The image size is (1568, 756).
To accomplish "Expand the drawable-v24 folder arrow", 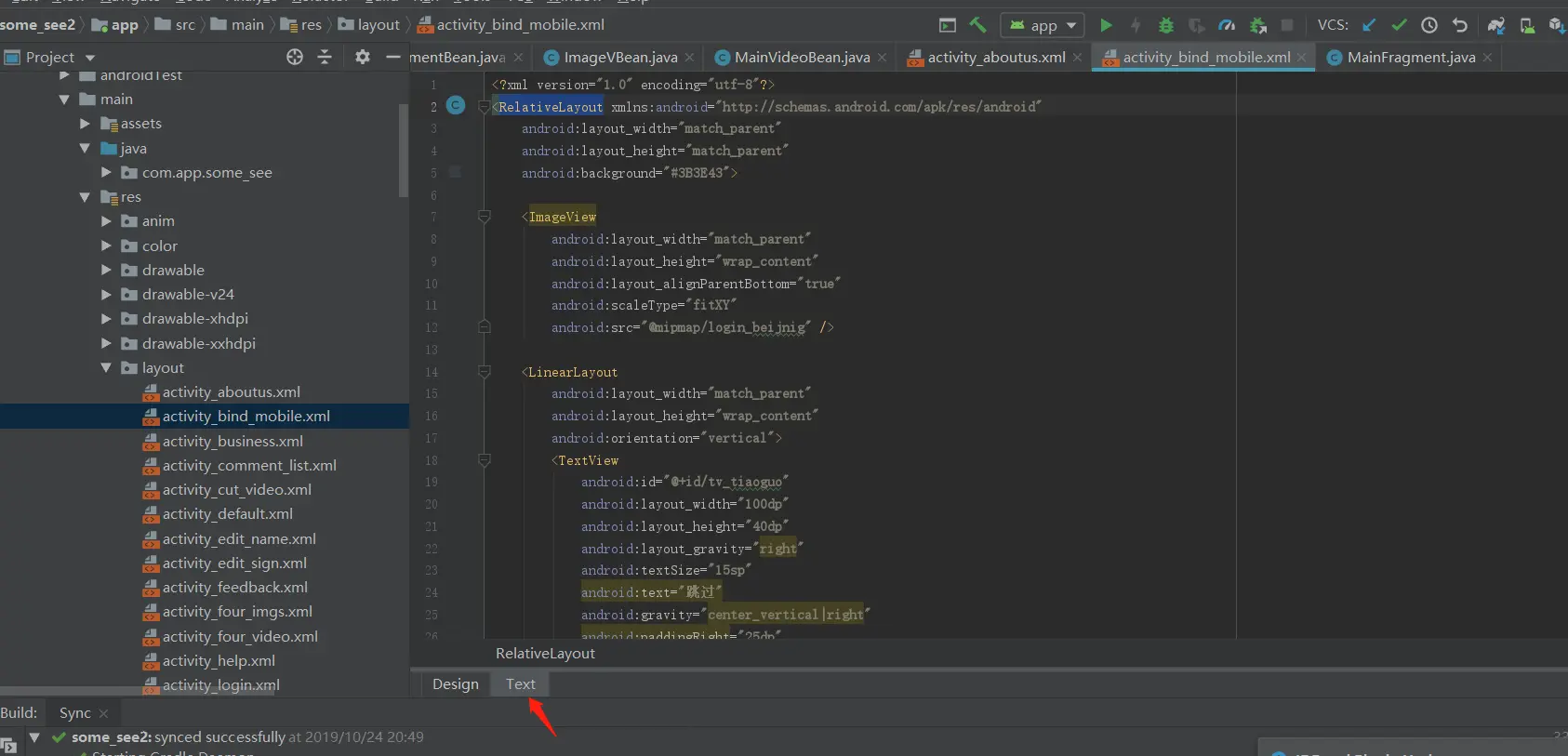I will pyautogui.click(x=106, y=294).
